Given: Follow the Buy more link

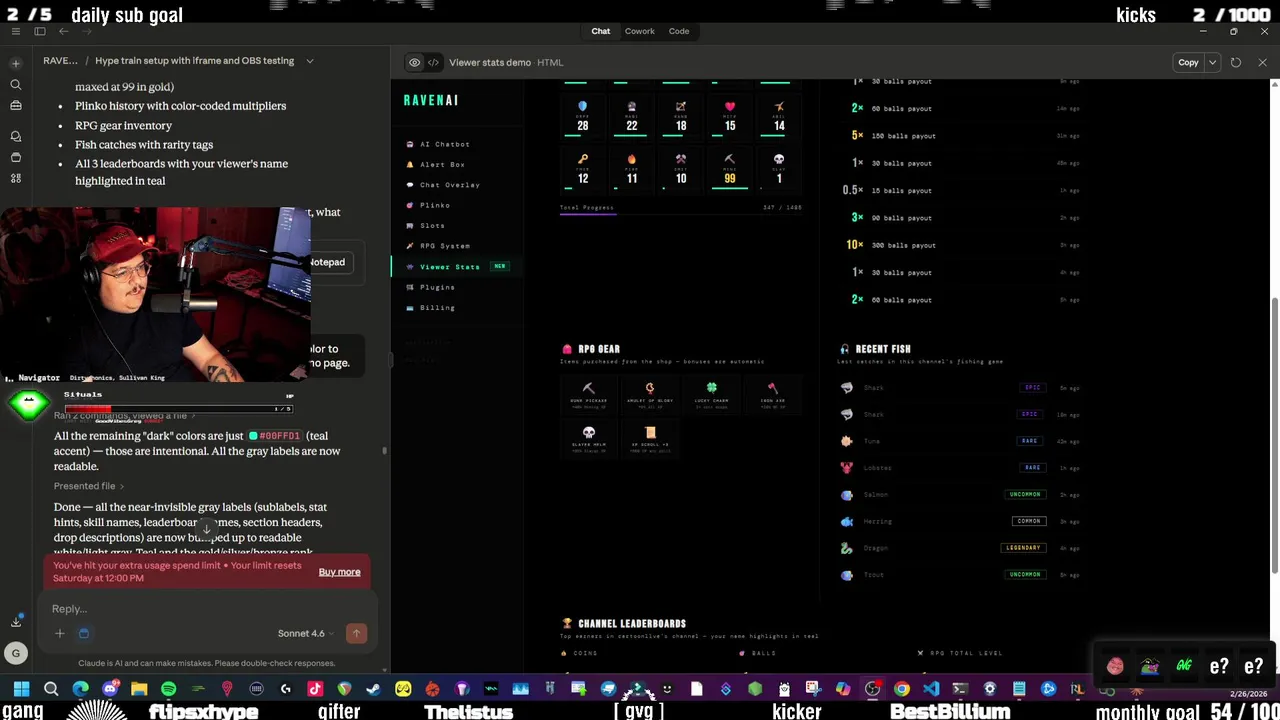Looking at the screenshot, I should [x=339, y=572].
